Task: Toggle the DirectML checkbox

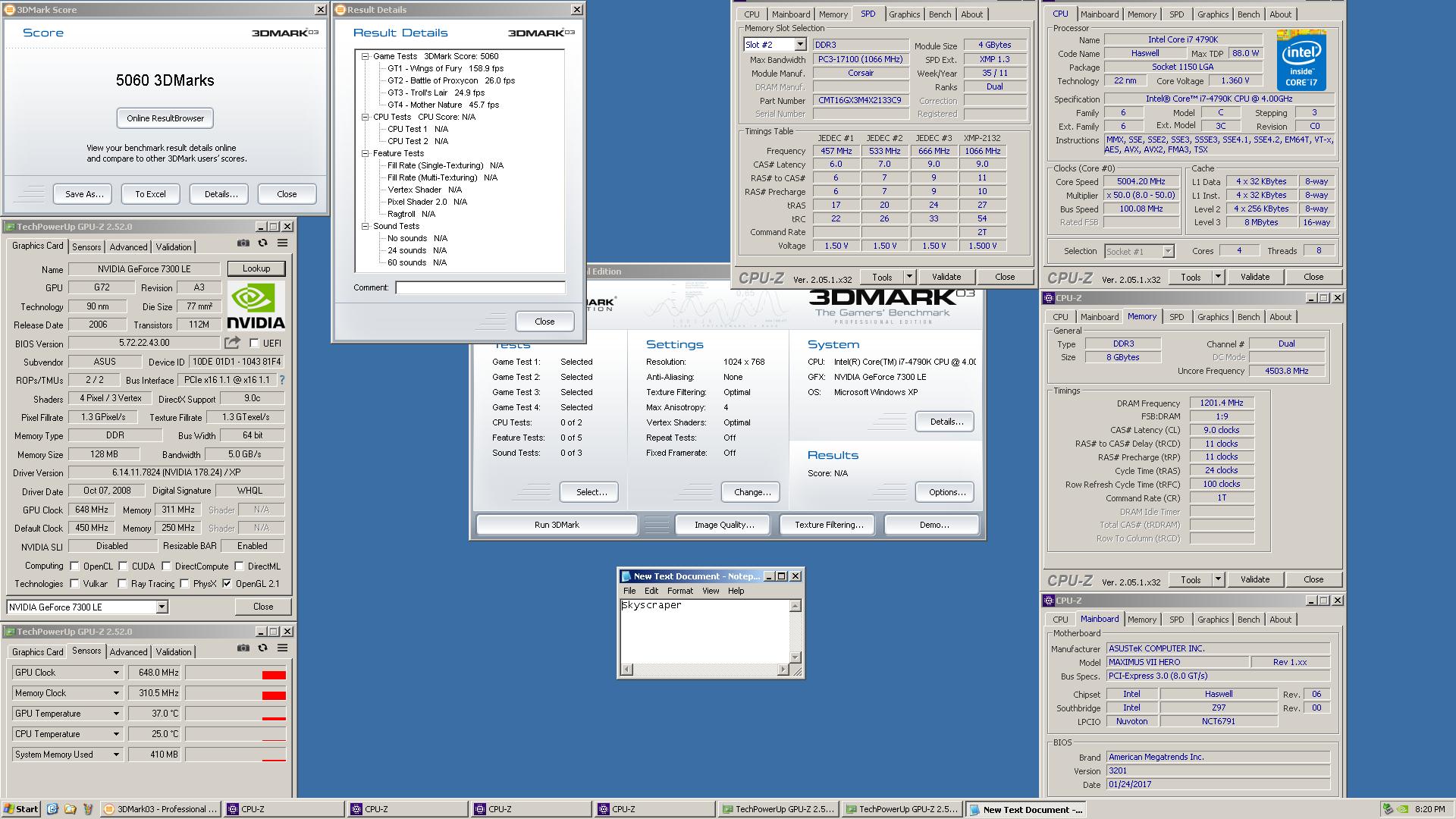Action: [239, 566]
